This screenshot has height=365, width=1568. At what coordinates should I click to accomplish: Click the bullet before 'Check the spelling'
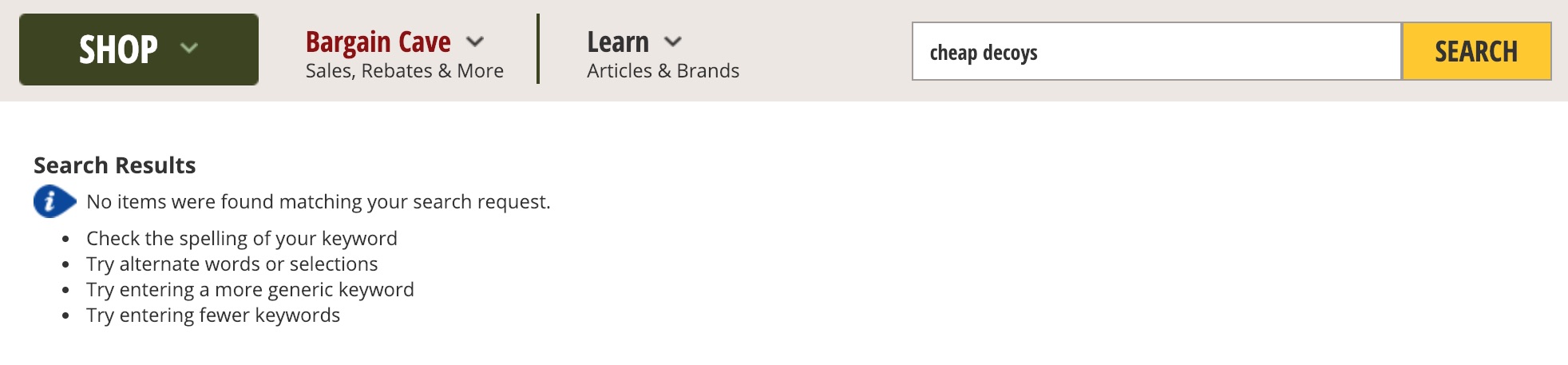[65, 239]
